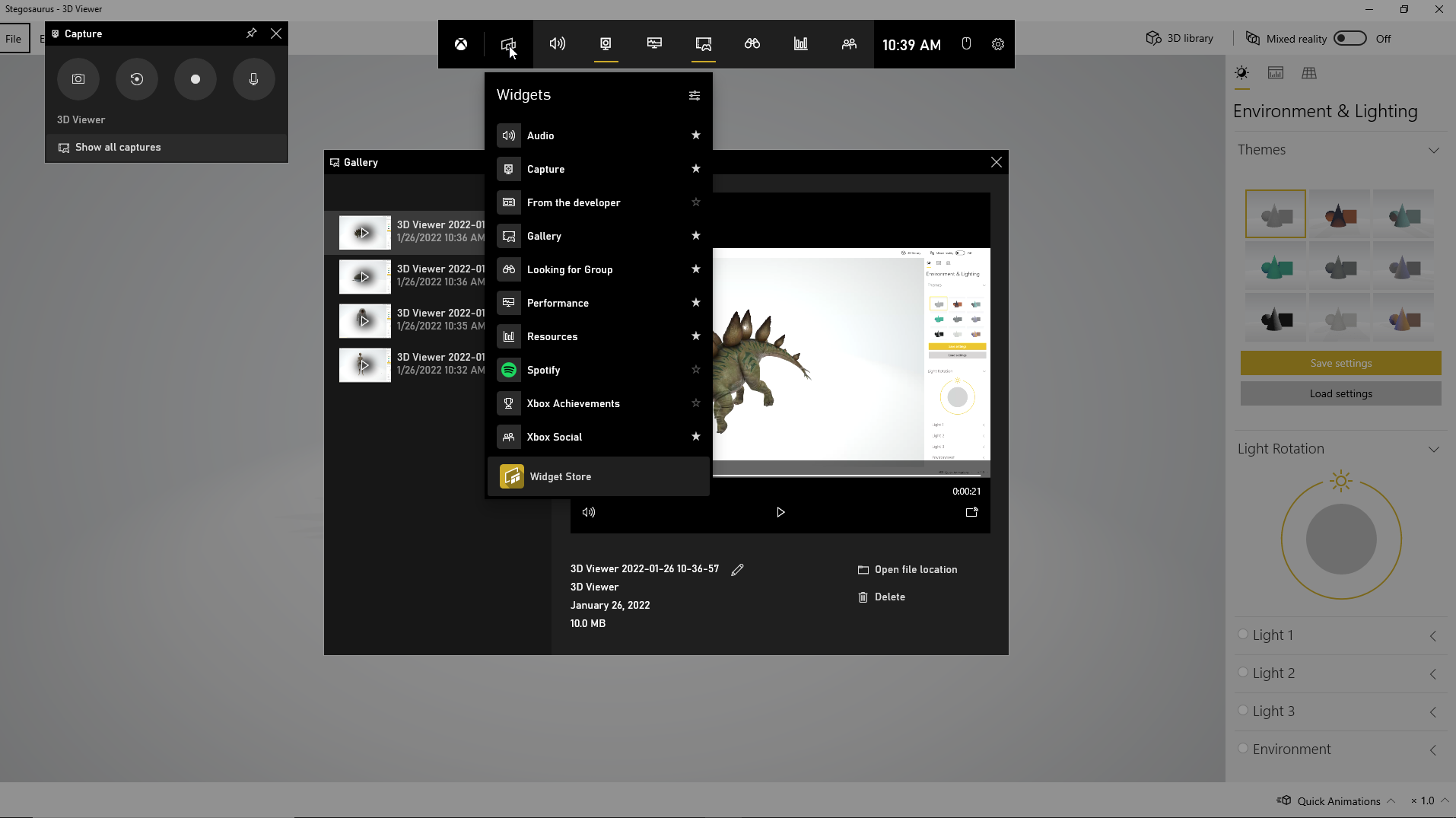Unfavorite Gallery widget star
1456x818 pixels.
pyautogui.click(x=695, y=236)
